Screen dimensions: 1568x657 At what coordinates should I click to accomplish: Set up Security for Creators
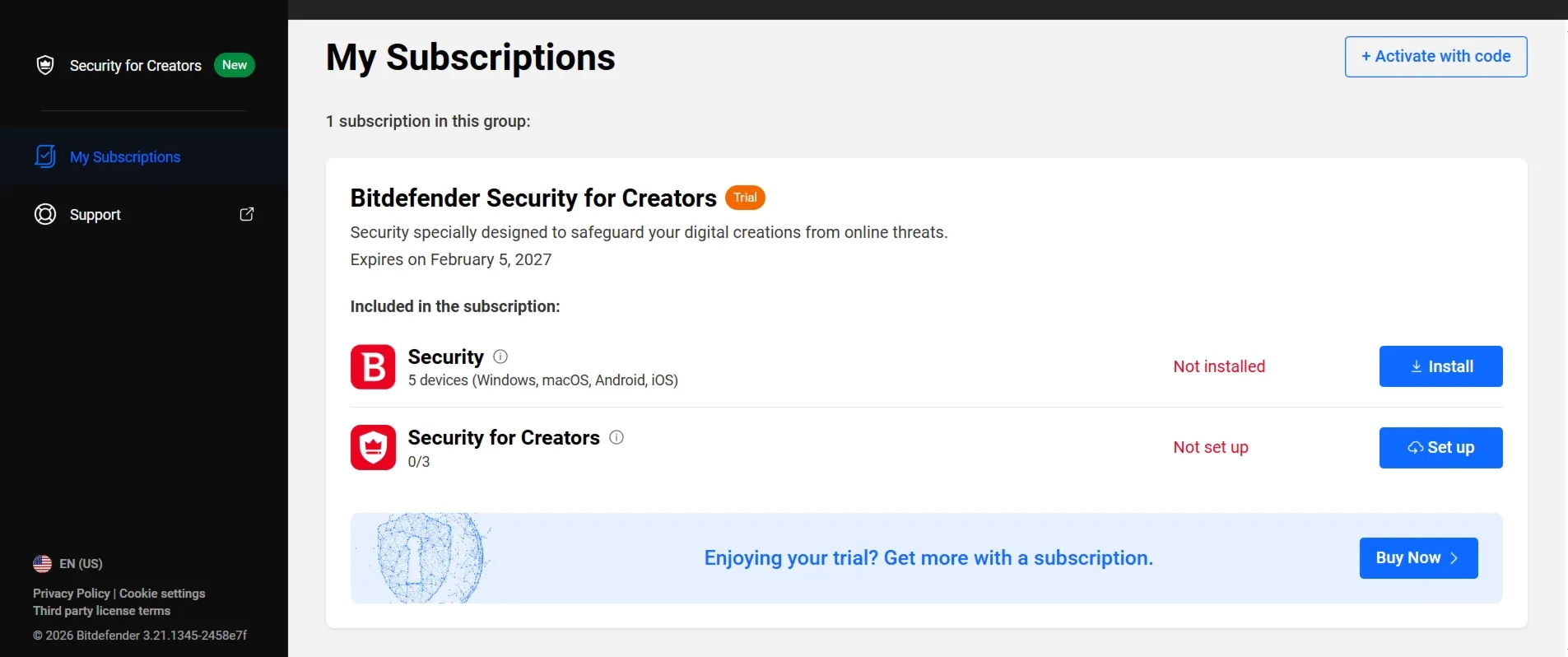(x=1440, y=448)
